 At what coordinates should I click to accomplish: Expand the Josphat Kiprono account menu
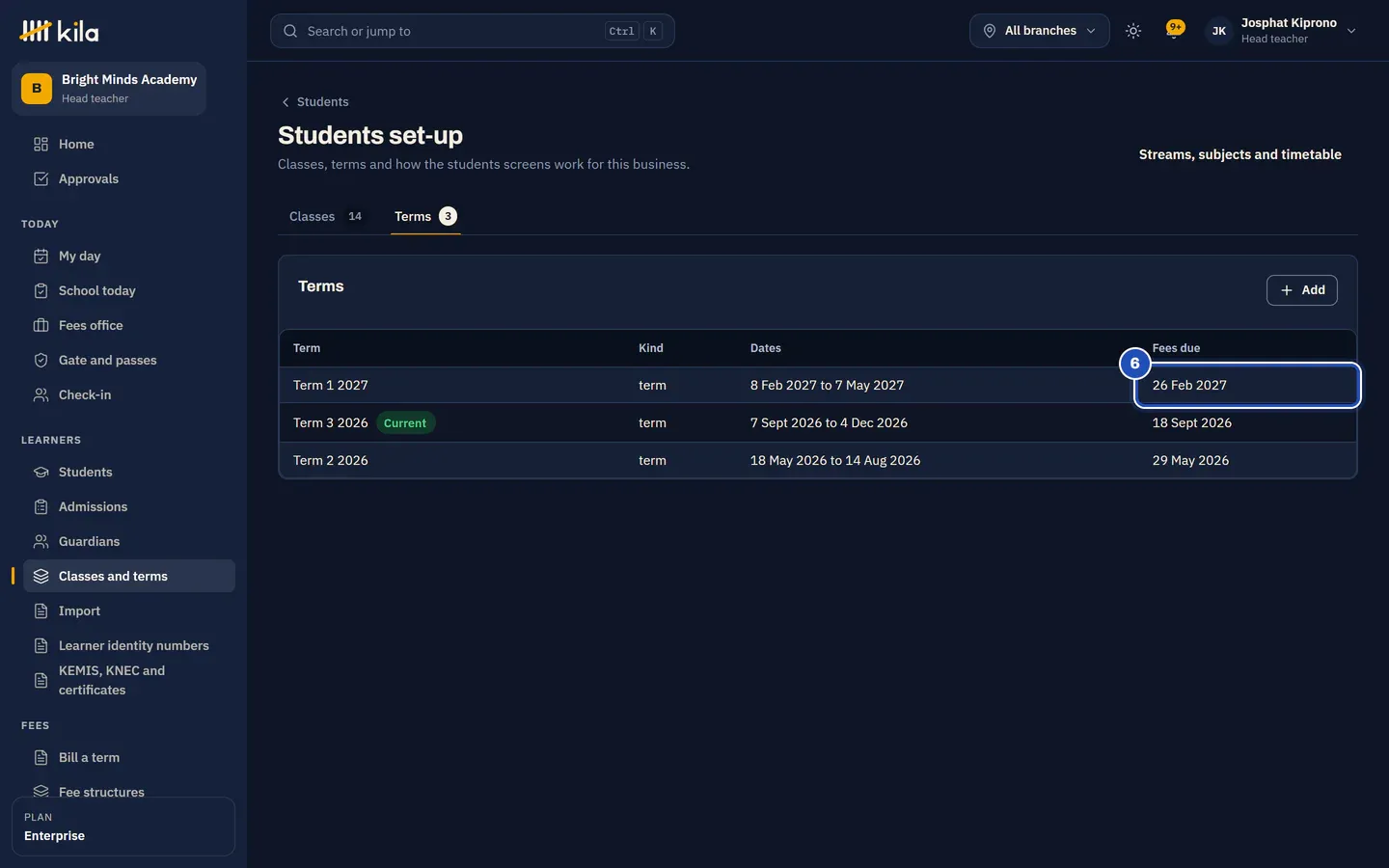click(1283, 31)
